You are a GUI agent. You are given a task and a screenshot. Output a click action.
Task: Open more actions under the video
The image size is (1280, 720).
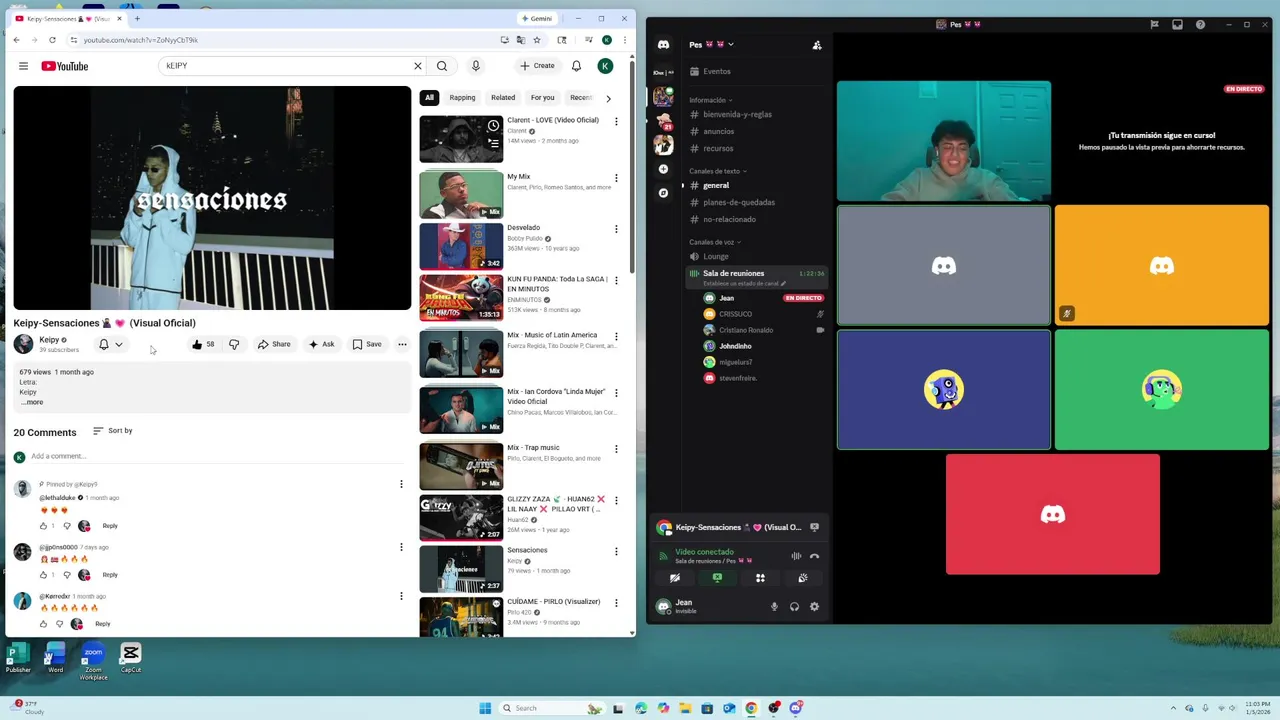[x=402, y=344]
